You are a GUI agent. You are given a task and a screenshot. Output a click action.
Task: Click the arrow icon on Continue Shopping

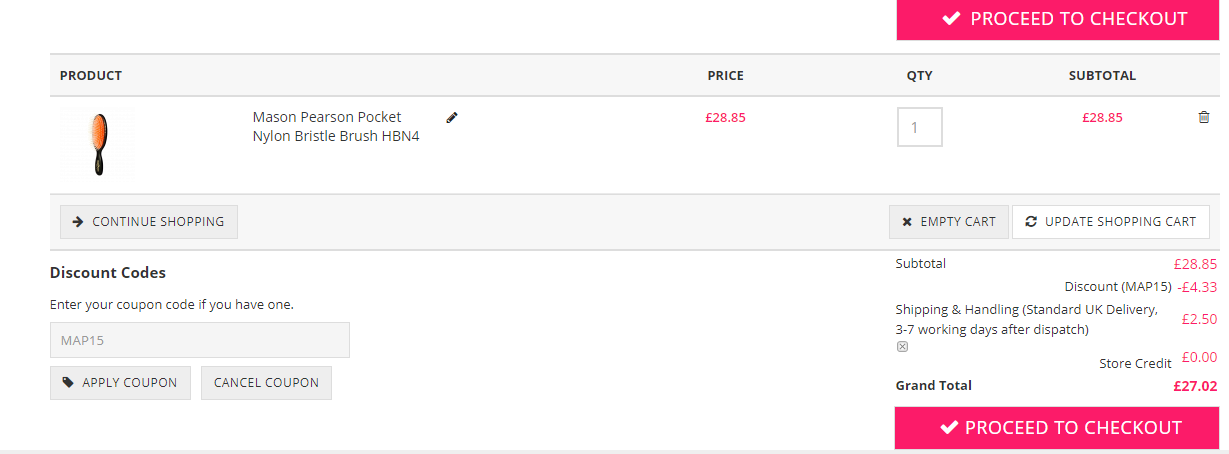[x=78, y=222]
